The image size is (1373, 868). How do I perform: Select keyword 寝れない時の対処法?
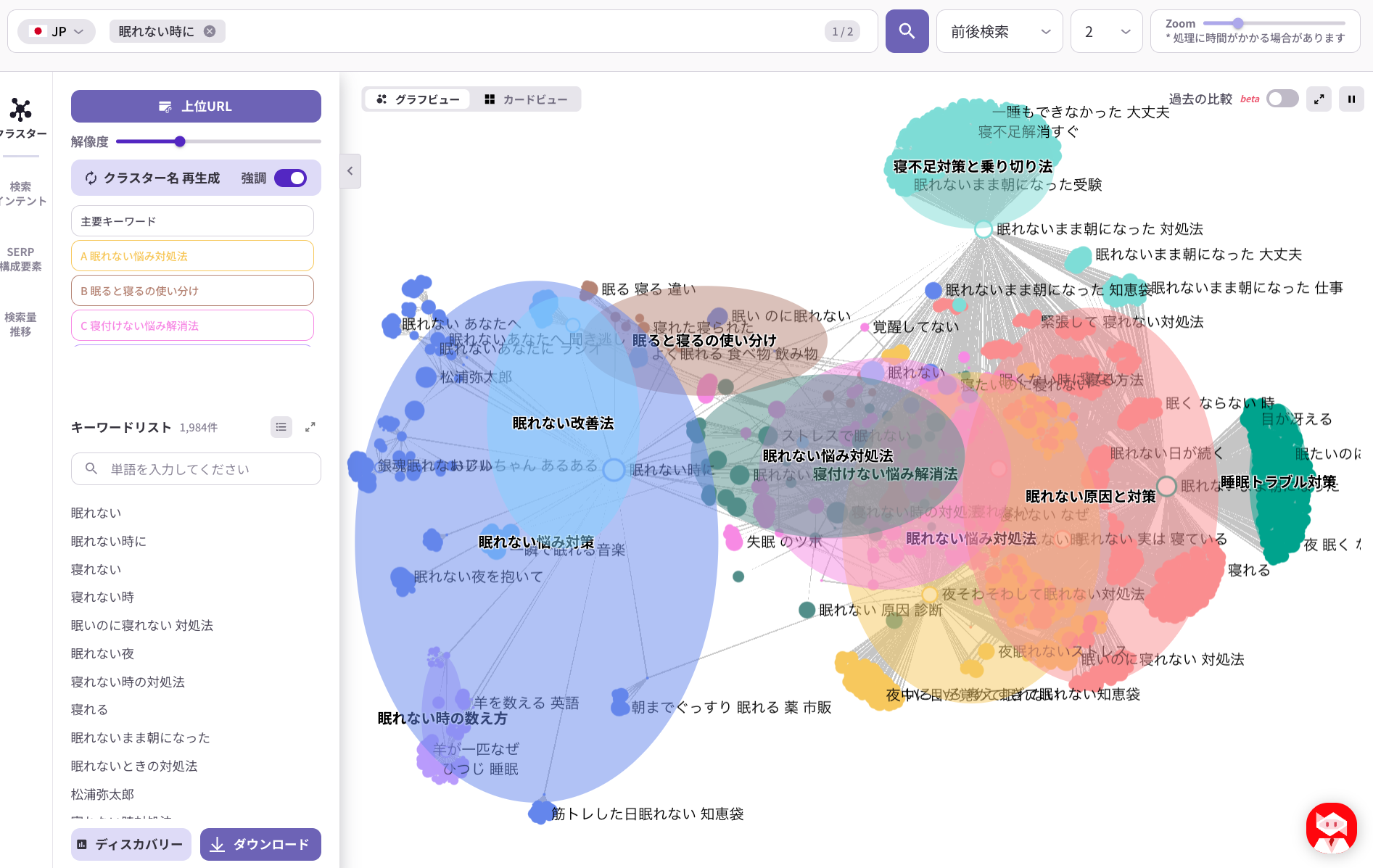(128, 682)
